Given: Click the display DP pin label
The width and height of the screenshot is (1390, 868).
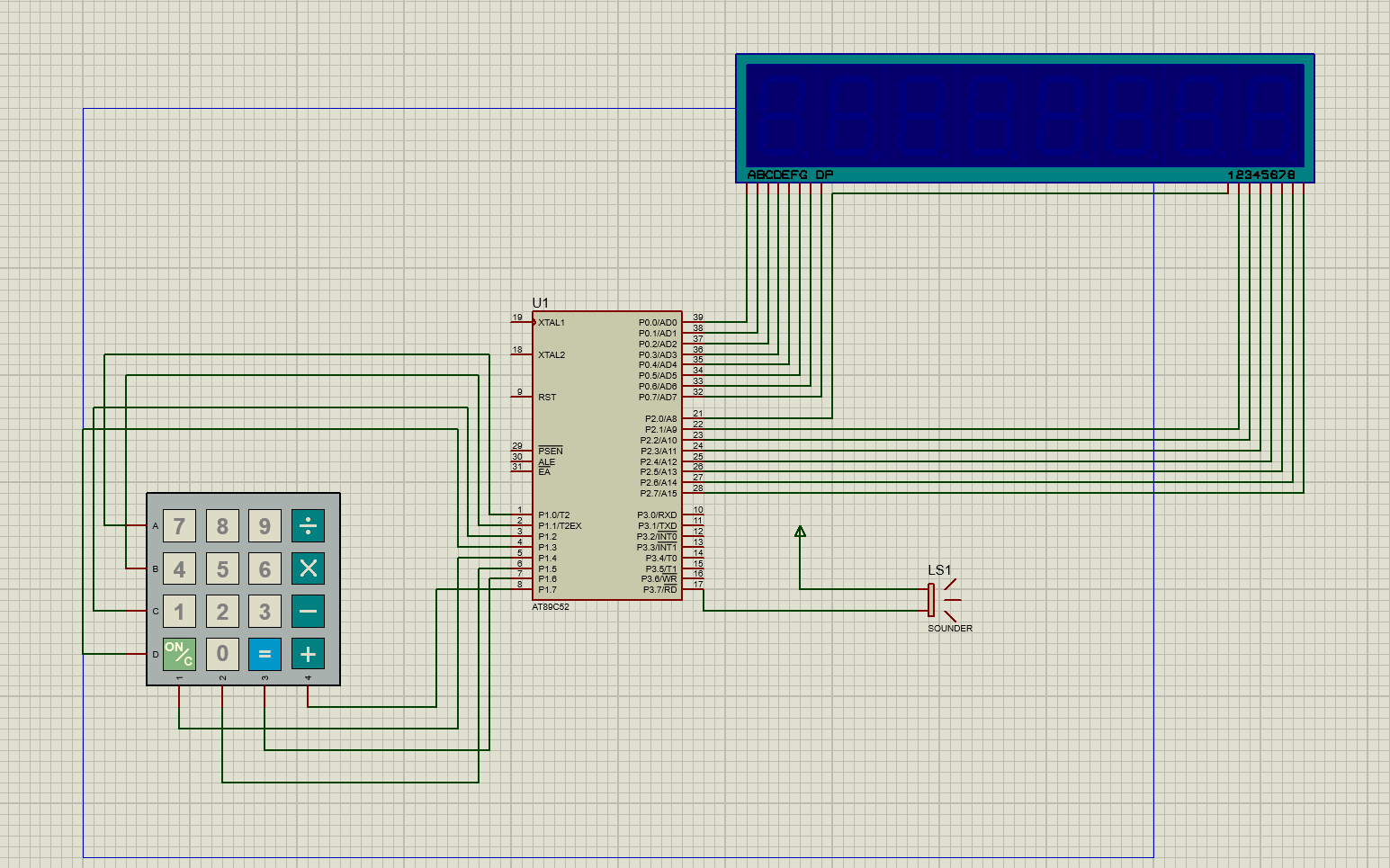Looking at the screenshot, I should click(x=824, y=174).
